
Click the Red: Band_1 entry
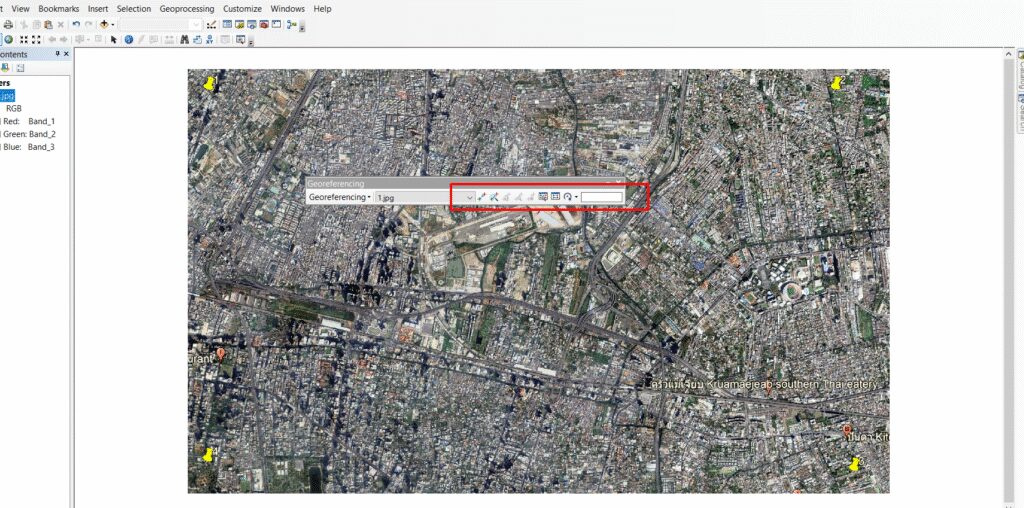point(29,121)
